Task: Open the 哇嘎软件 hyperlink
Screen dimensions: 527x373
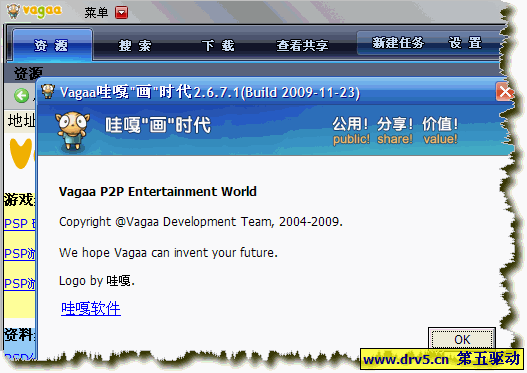Action: pyautogui.click(x=91, y=308)
